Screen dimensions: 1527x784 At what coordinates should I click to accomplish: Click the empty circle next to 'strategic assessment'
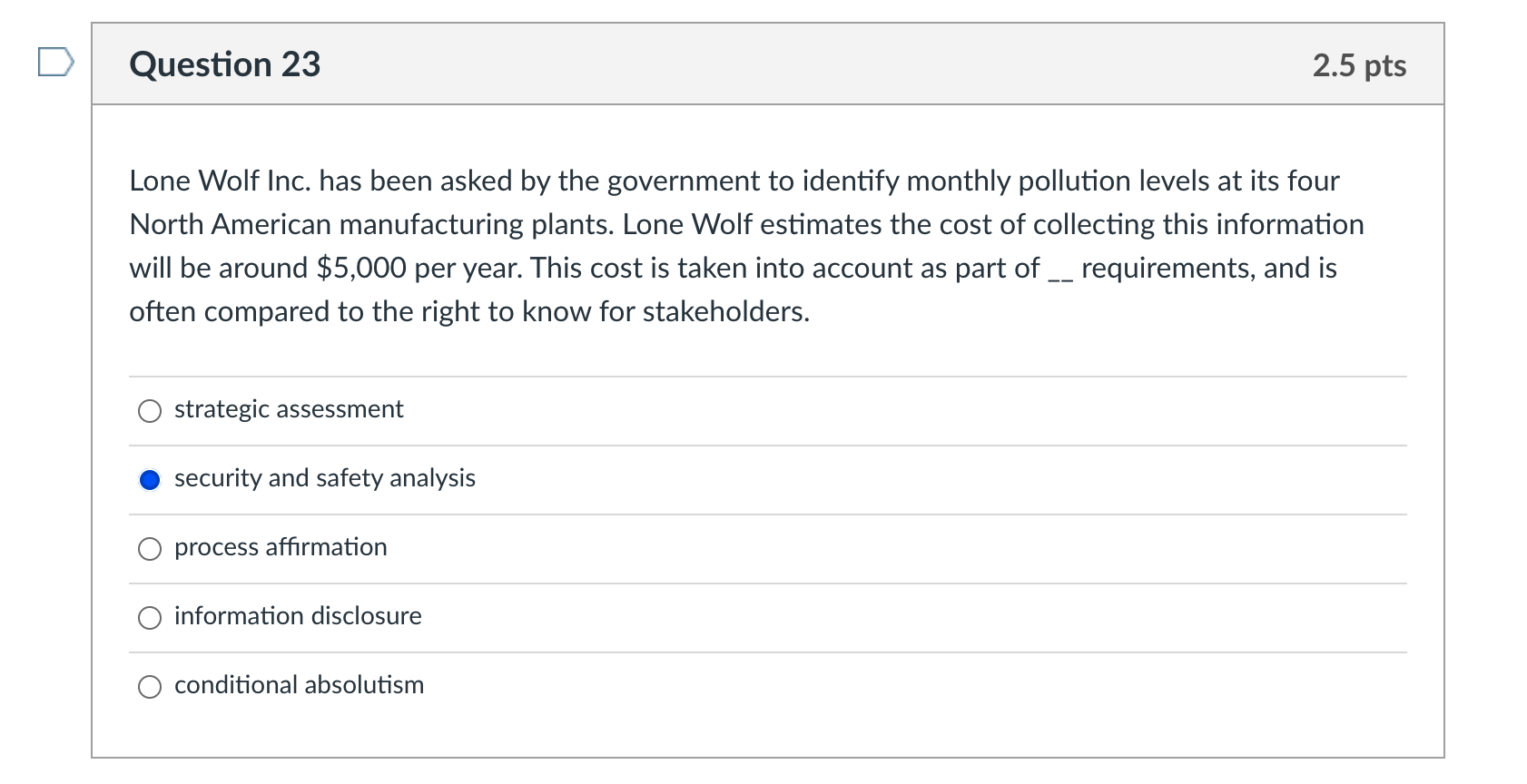[x=150, y=410]
